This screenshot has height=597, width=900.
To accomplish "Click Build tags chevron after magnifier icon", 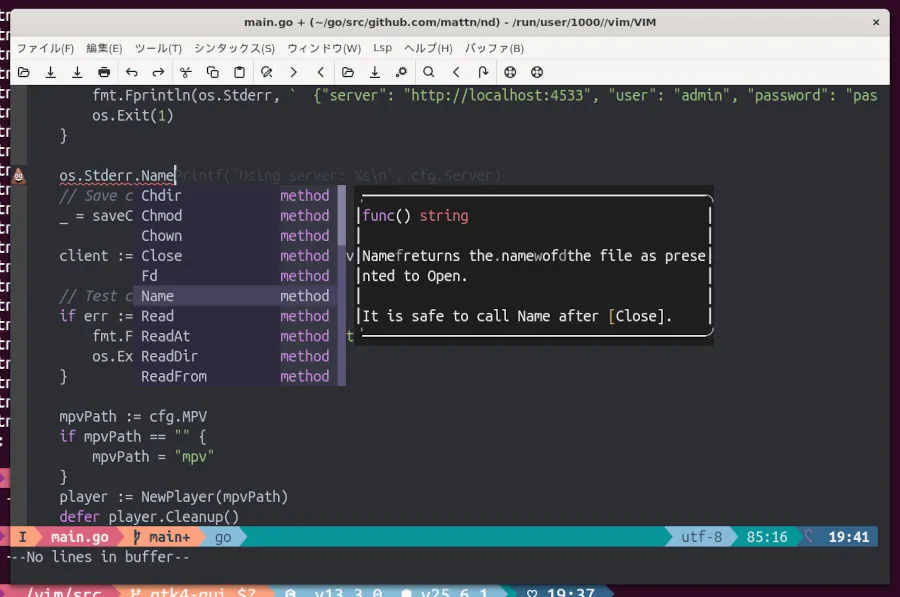I will [456, 72].
